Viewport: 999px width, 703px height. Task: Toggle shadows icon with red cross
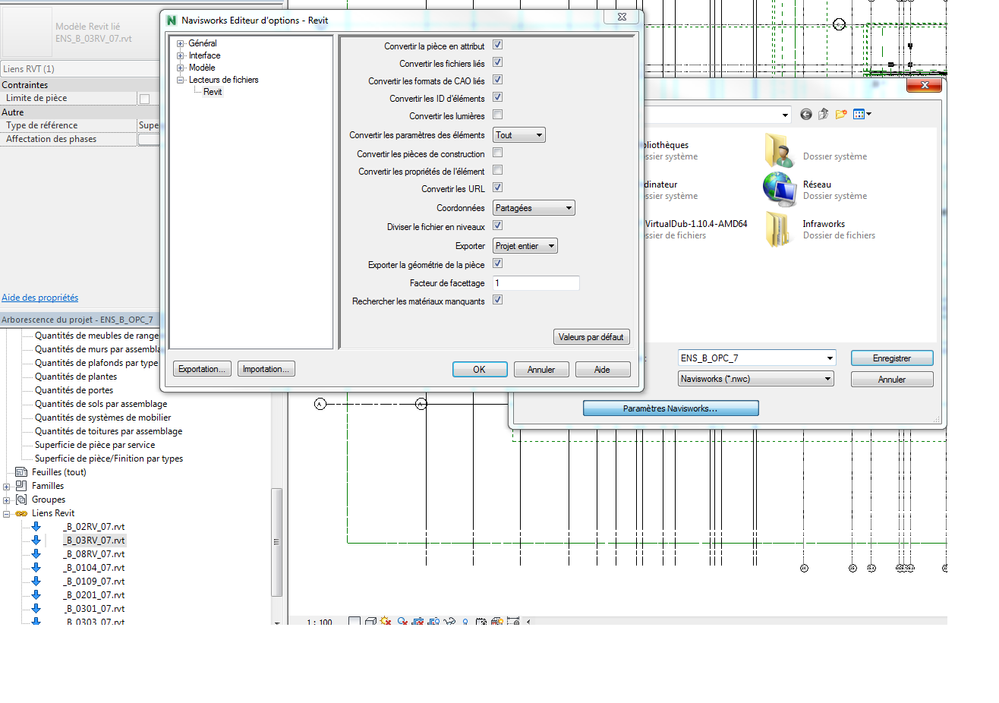click(x=402, y=621)
